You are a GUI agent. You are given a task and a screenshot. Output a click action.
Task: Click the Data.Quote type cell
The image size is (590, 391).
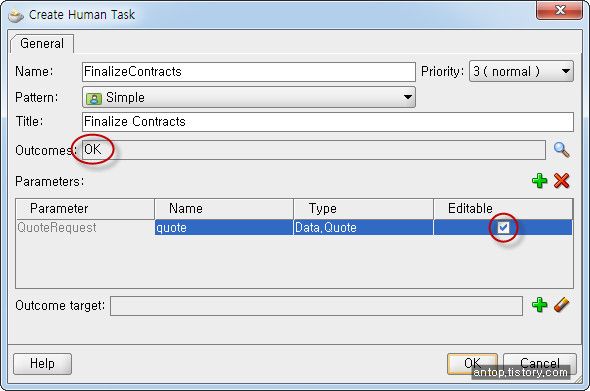[363, 227]
